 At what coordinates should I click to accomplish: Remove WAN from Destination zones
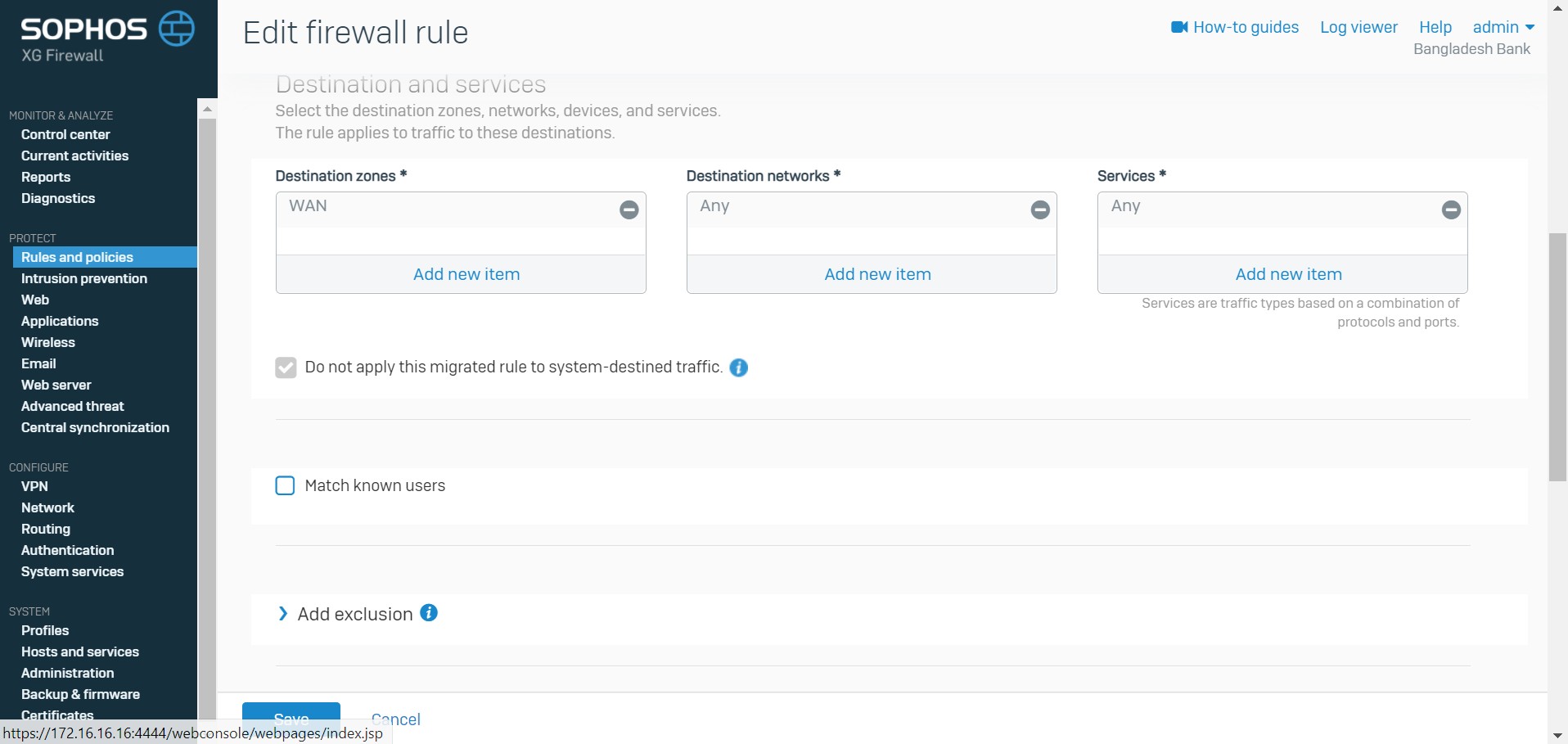[x=629, y=210]
